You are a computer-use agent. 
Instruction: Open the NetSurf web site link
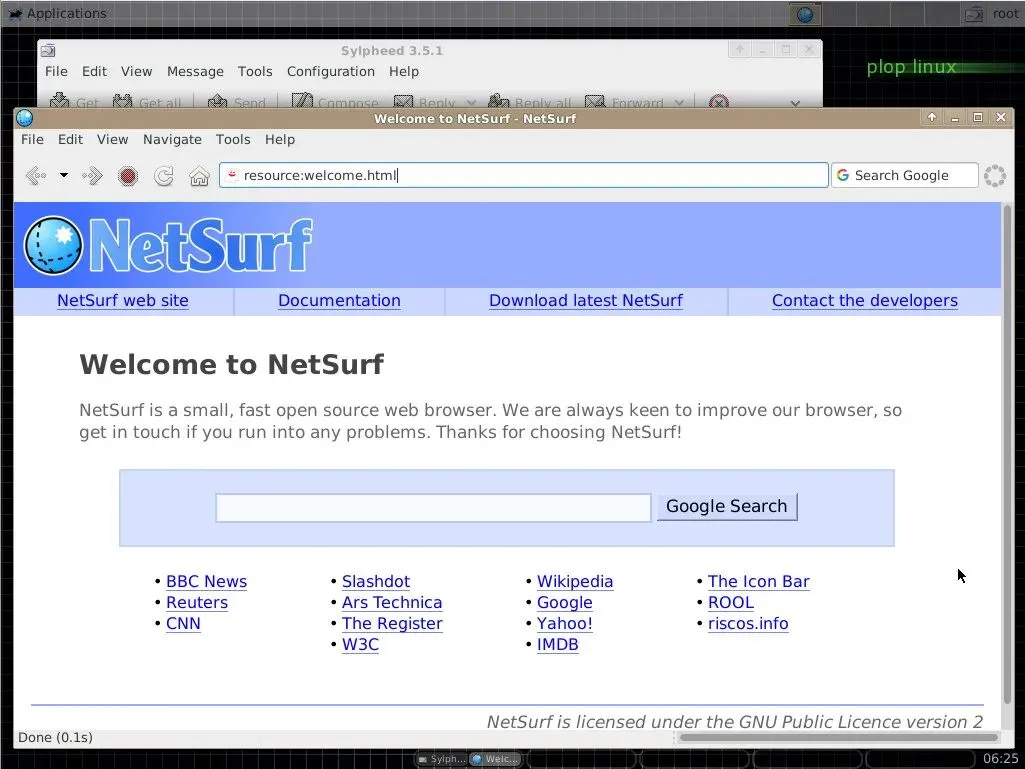[x=123, y=301]
